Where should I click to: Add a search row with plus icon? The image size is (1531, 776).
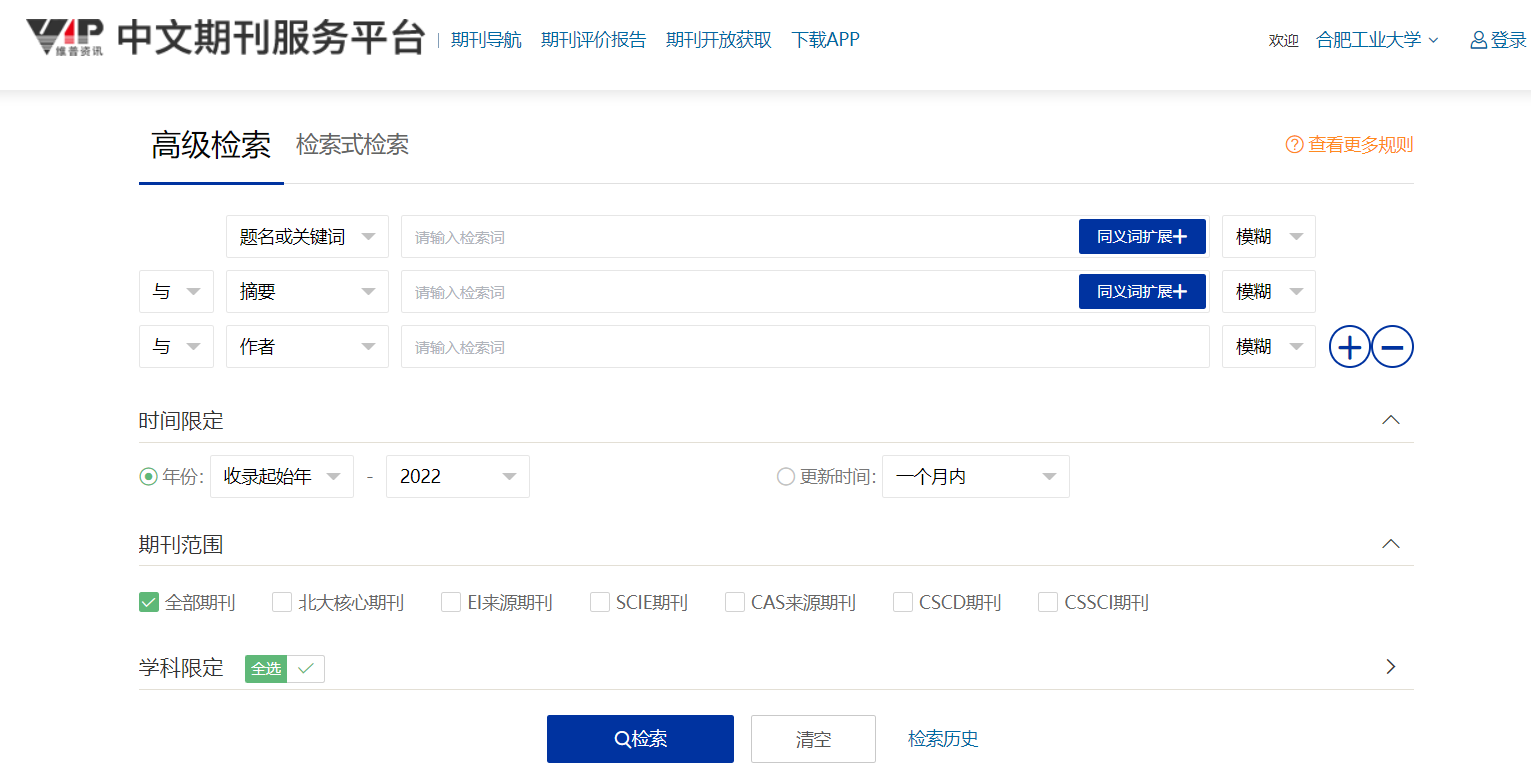pyautogui.click(x=1349, y=347)
